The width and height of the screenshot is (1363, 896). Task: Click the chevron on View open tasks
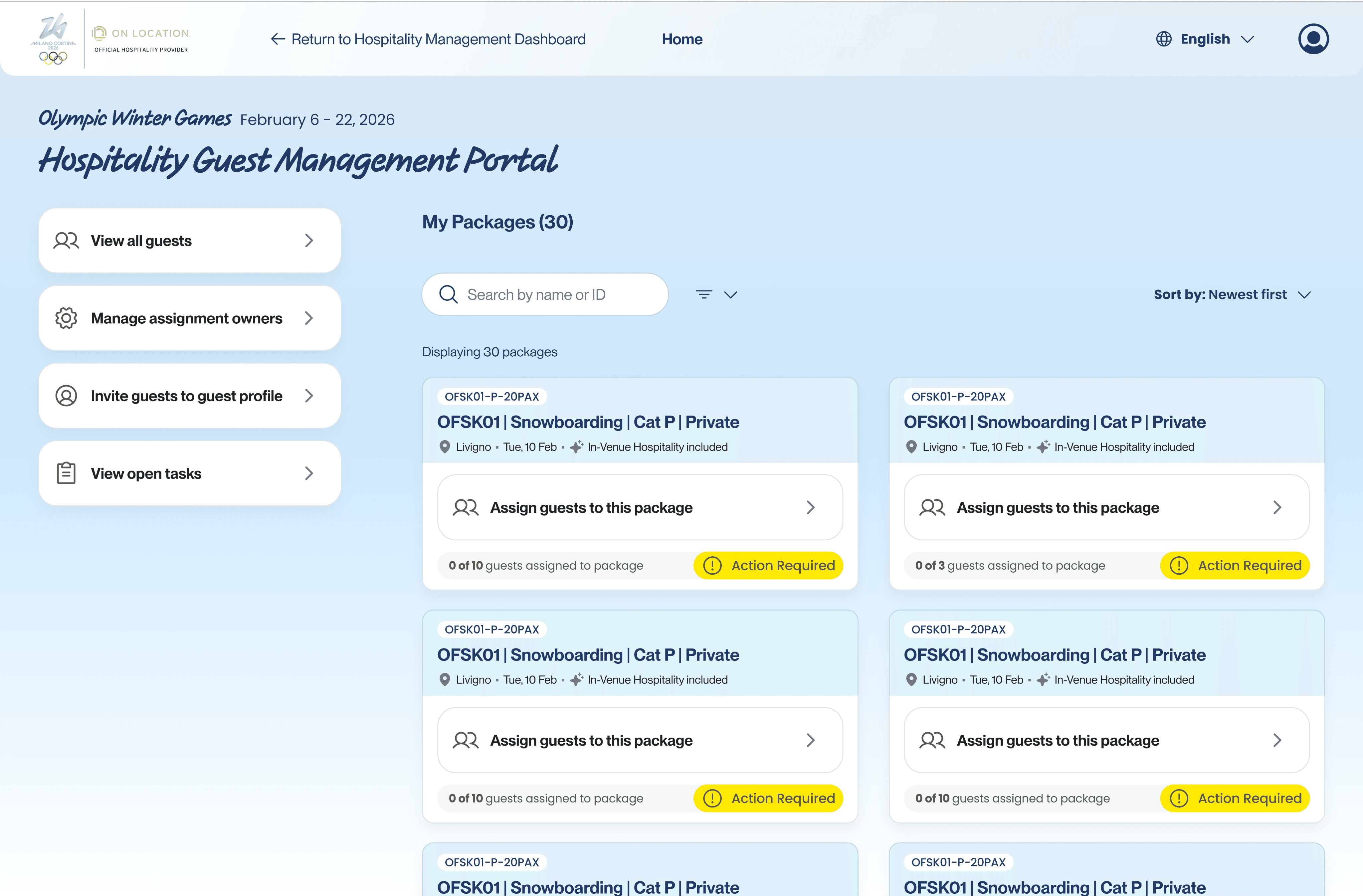click(x=309, y=473)
